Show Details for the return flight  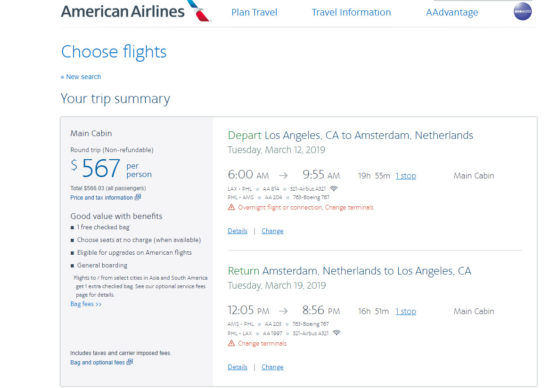coord(237,367)
